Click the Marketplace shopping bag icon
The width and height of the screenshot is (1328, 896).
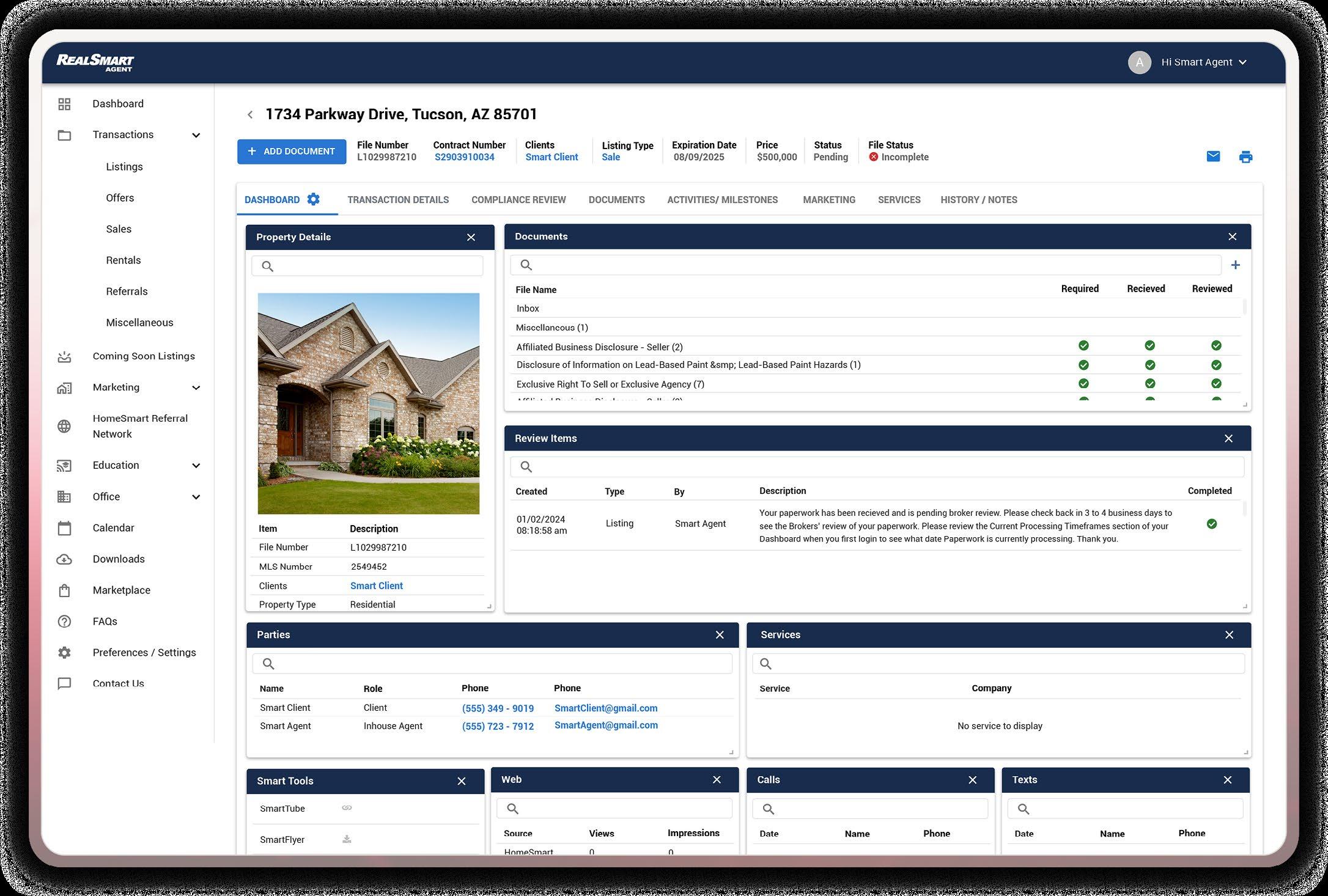[x=64, y=590]
